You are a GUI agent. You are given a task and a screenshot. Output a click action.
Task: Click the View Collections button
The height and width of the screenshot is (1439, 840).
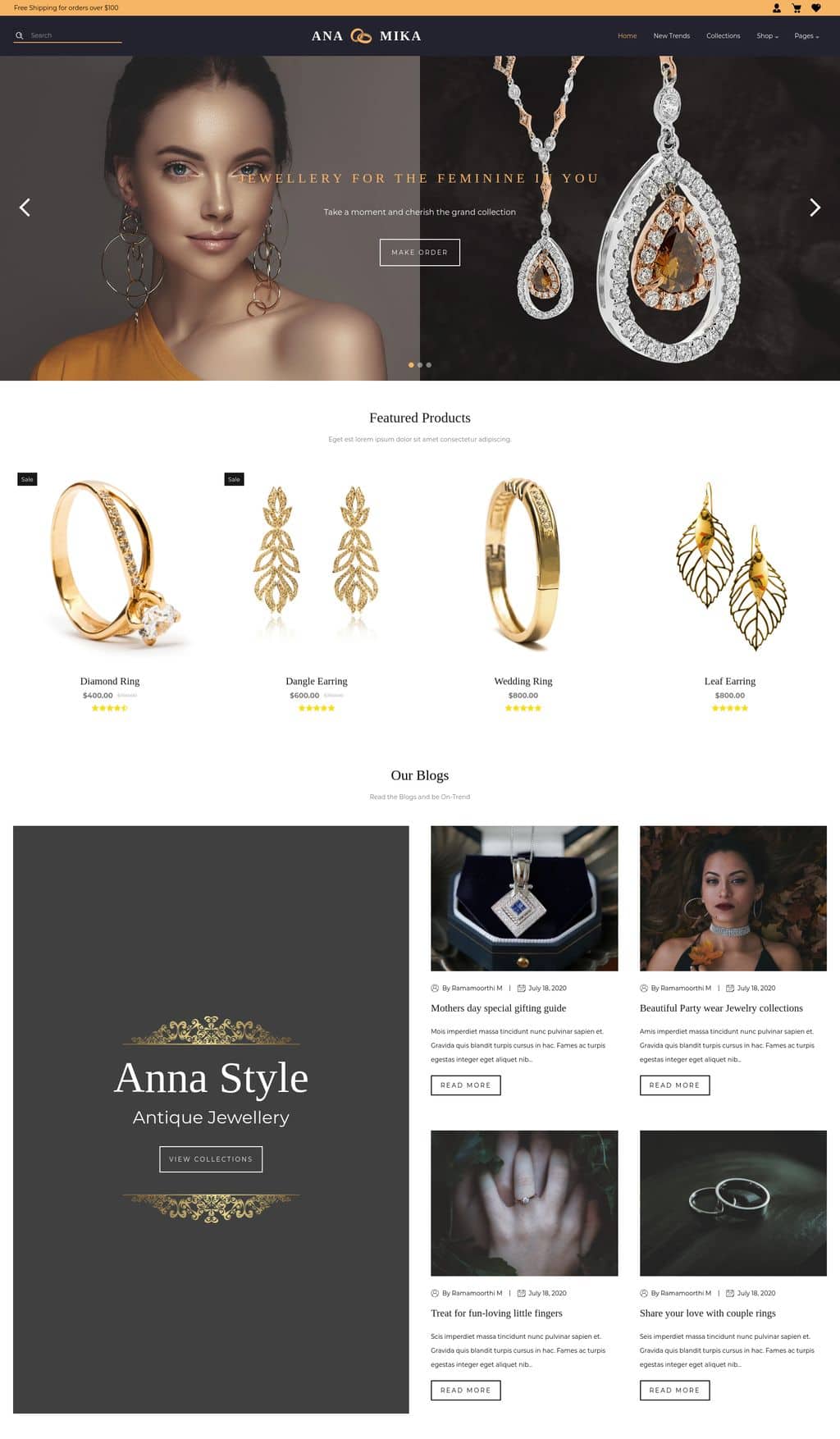(x=211, y=1159)
